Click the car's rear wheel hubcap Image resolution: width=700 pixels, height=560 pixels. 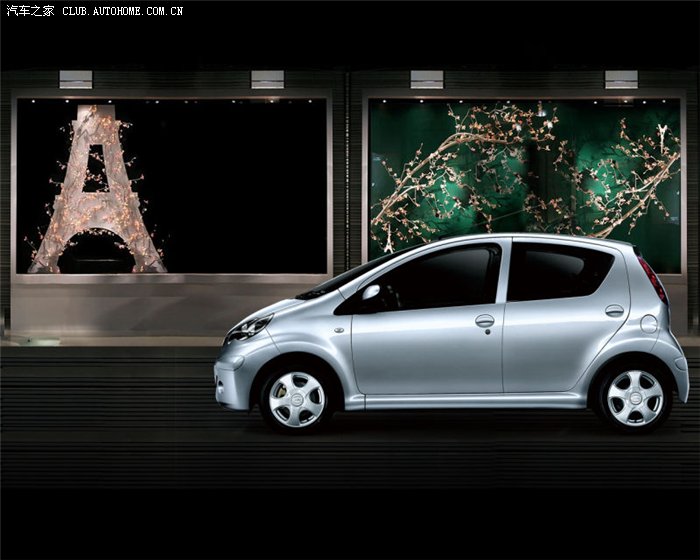[635, 397]
